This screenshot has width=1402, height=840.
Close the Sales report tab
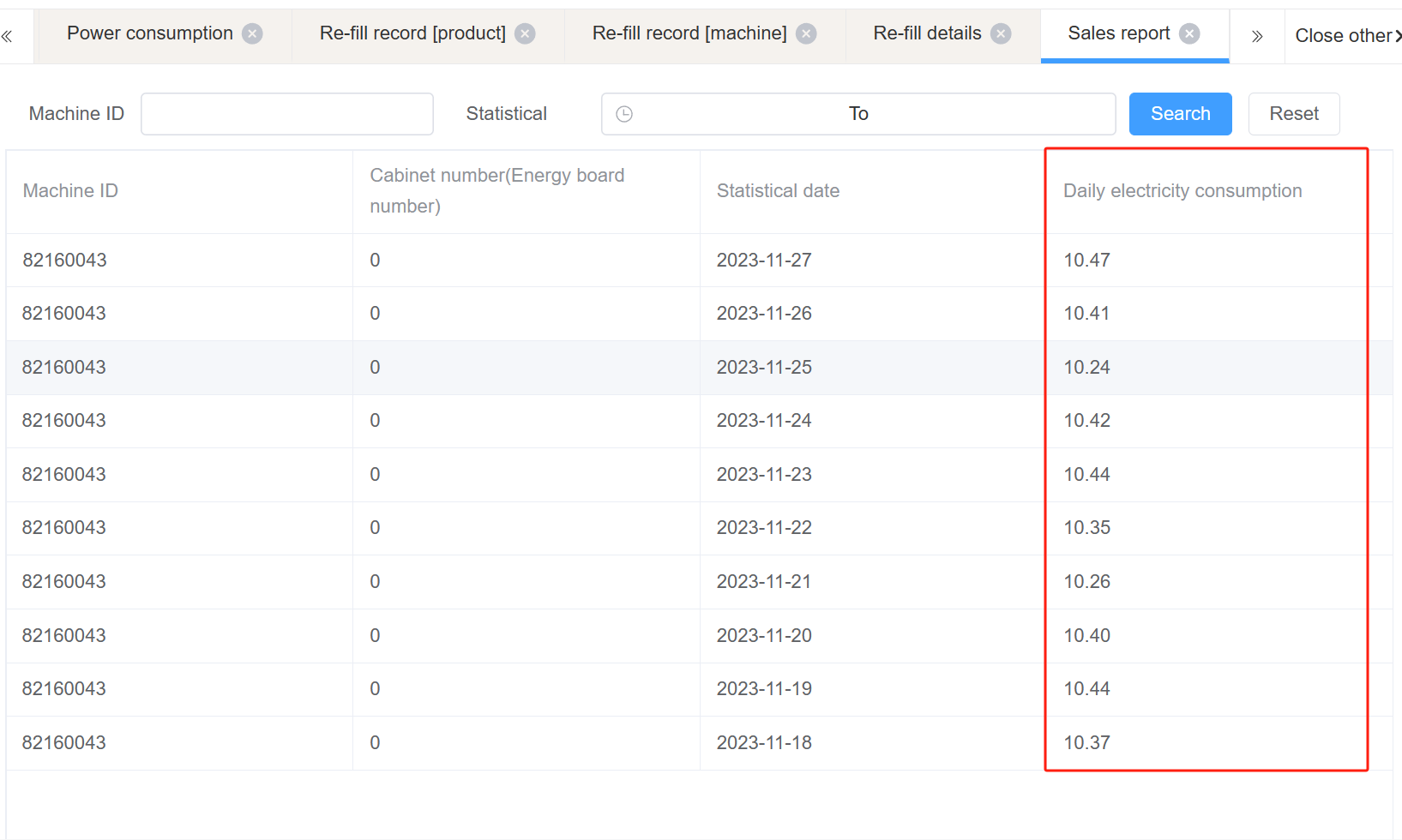click(1189, 33)
